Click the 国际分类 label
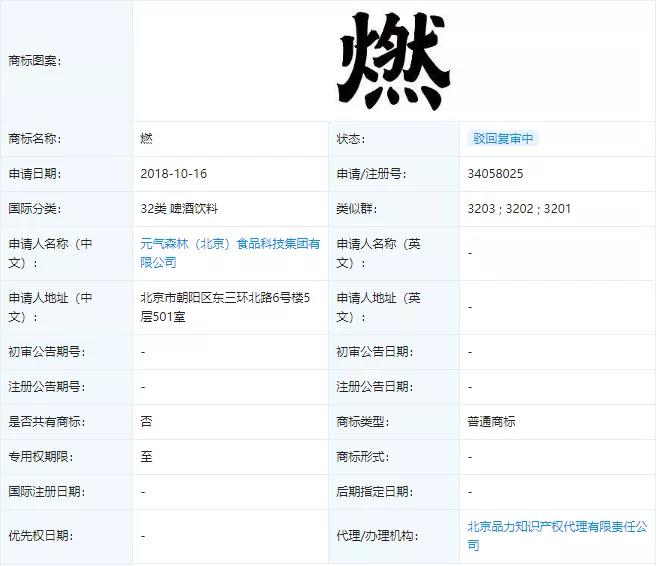Screen dimensions: 656x566 35,208
